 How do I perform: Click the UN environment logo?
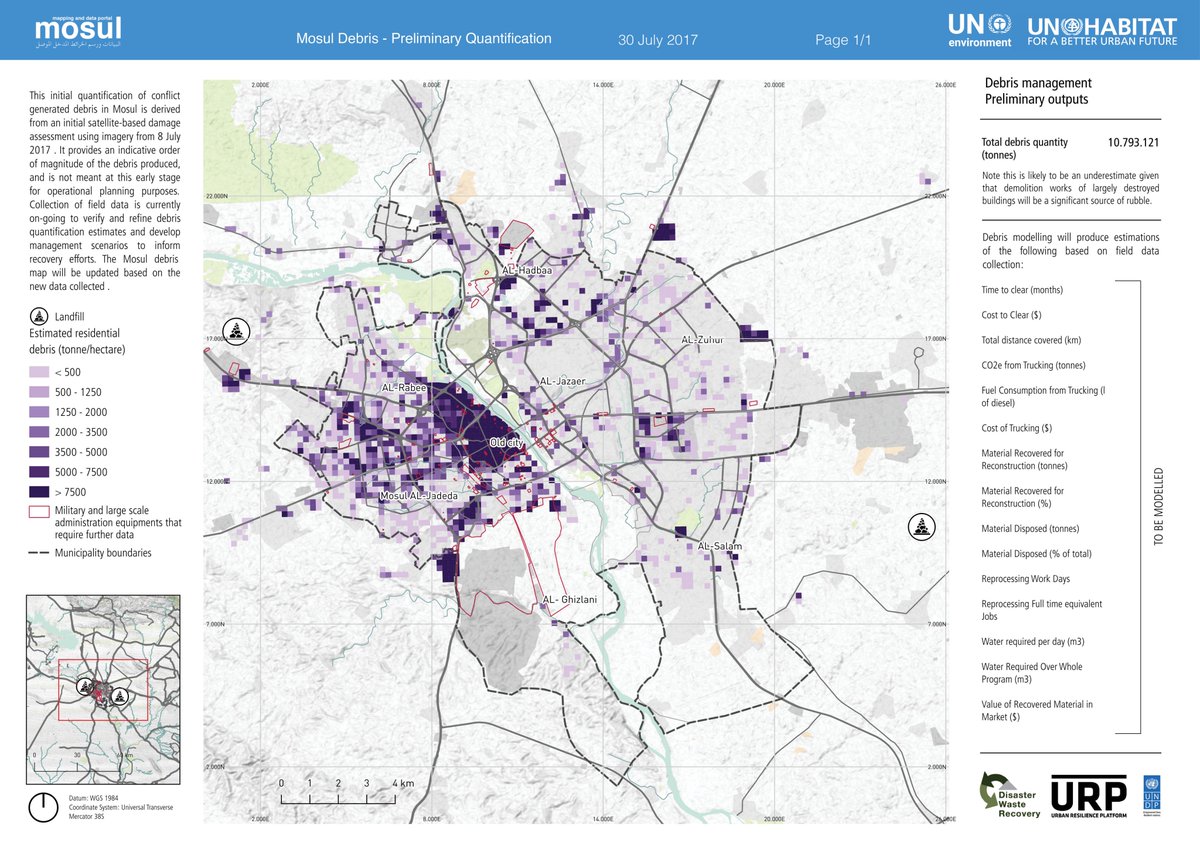[x=980, y=31]
